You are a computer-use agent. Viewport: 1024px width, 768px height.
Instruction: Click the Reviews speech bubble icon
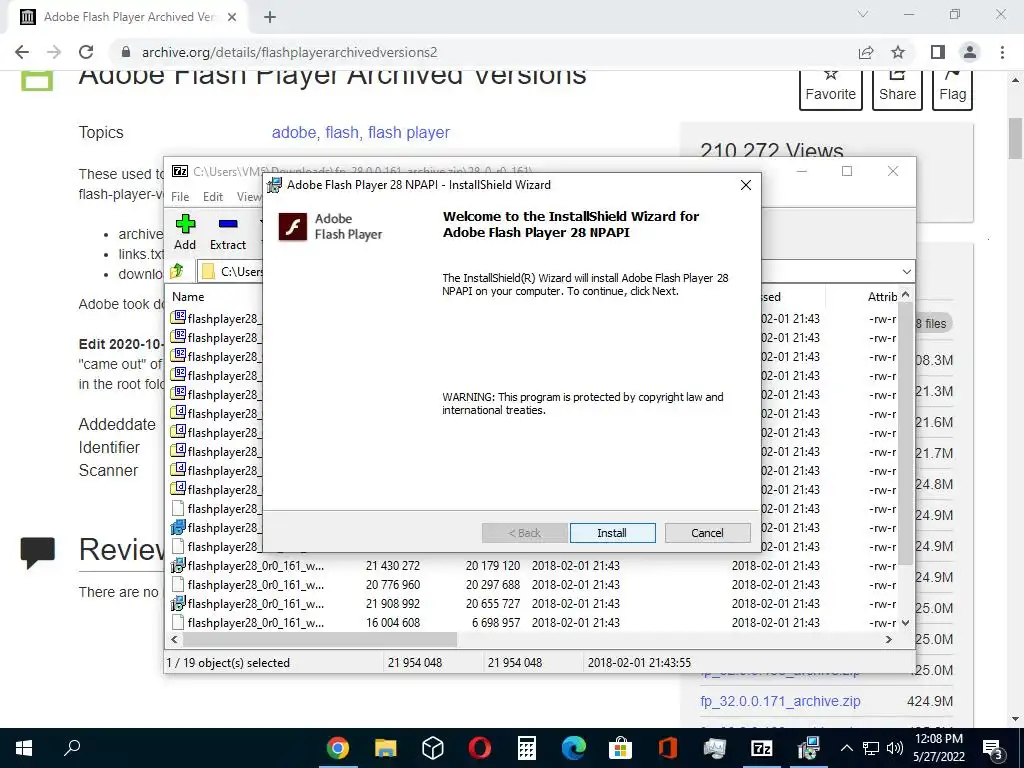(37, 552)
